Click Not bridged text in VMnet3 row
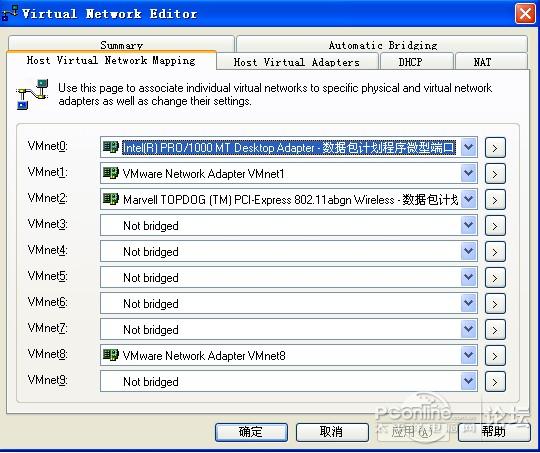Viewport: 540px width, 453px height. point(151,226)
